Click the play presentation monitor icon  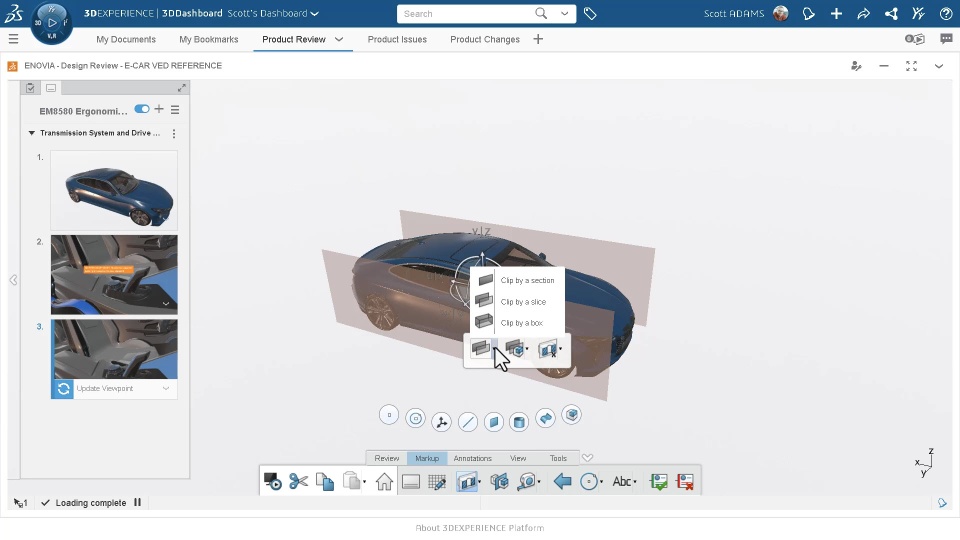click(x=272, y=482)
